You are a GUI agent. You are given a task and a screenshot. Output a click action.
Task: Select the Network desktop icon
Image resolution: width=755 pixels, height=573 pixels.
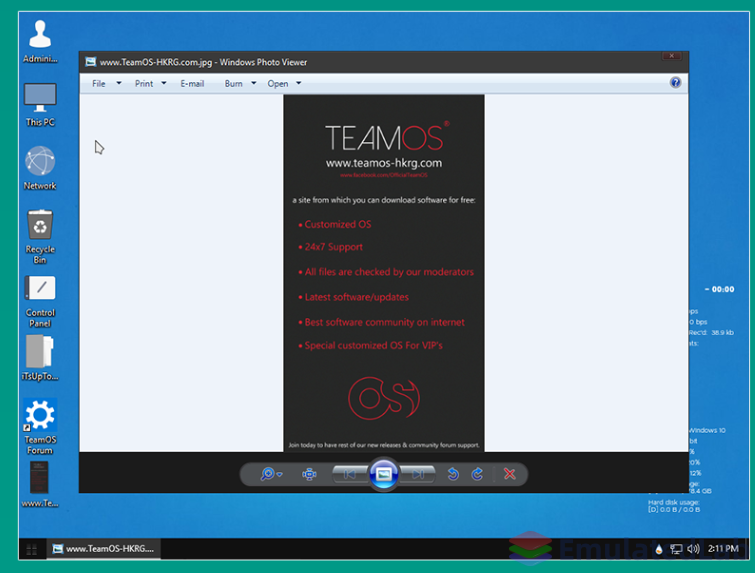pos(40,168)
